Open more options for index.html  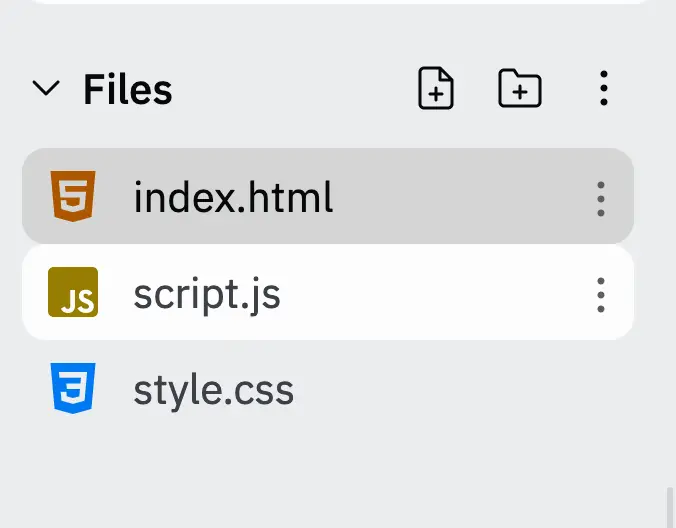601,199
